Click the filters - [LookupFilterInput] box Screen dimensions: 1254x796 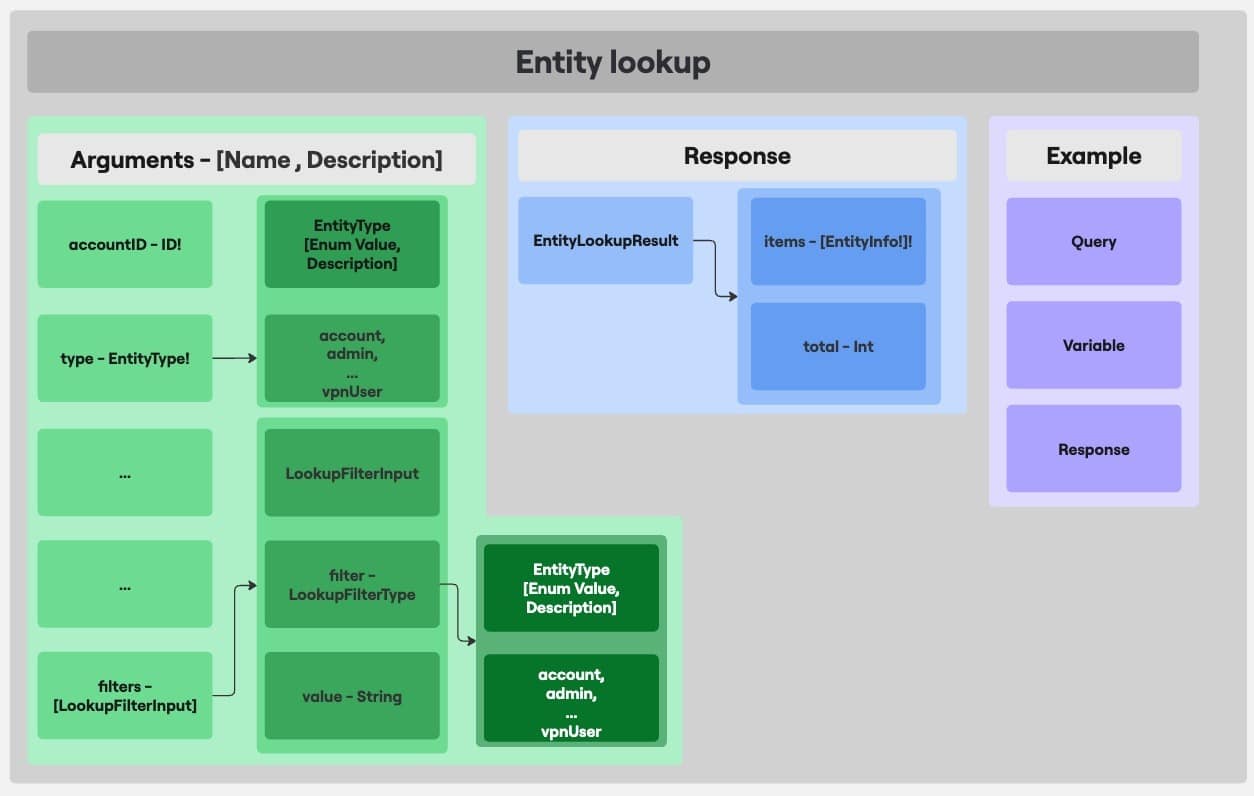[x=125, y=696]
